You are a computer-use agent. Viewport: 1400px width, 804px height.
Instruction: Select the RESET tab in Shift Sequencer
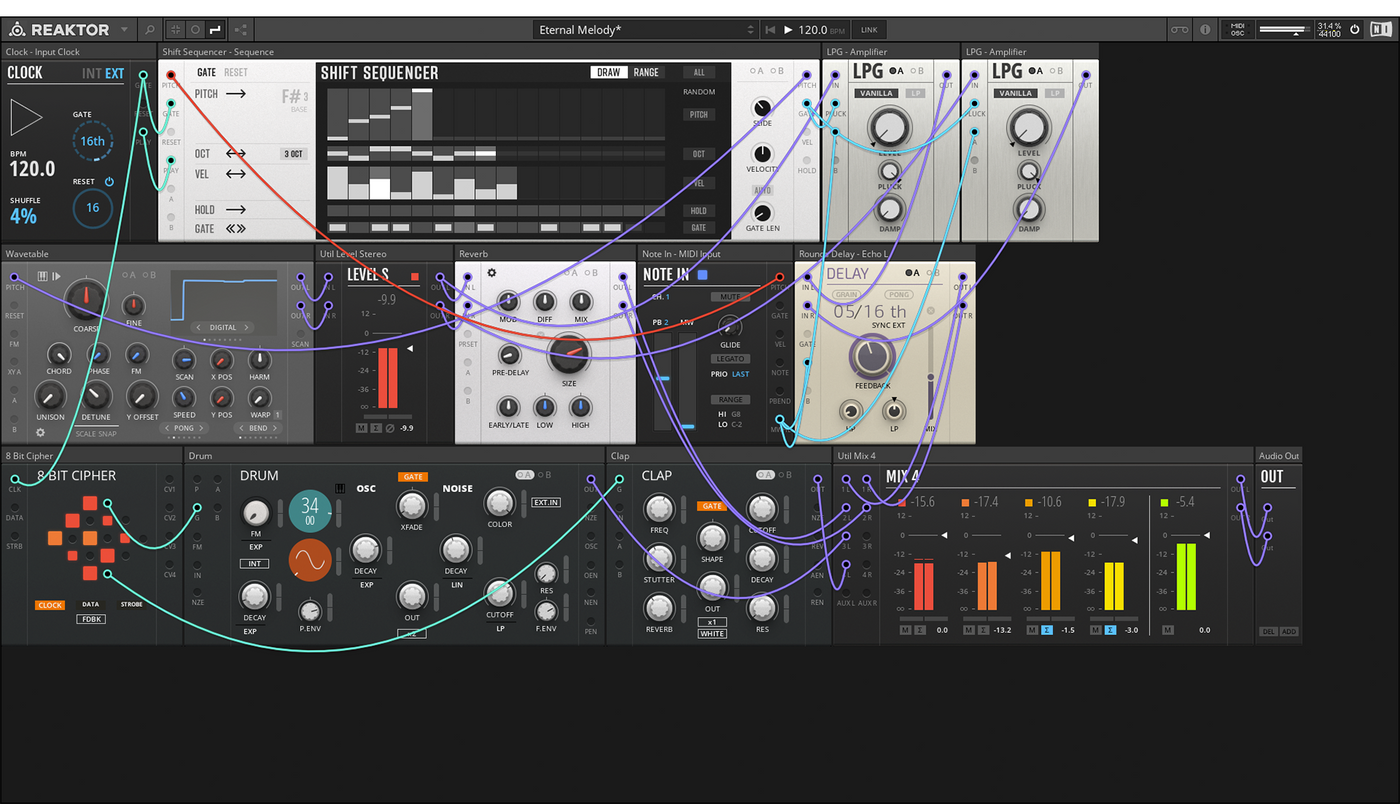click(x=236, y=72)
